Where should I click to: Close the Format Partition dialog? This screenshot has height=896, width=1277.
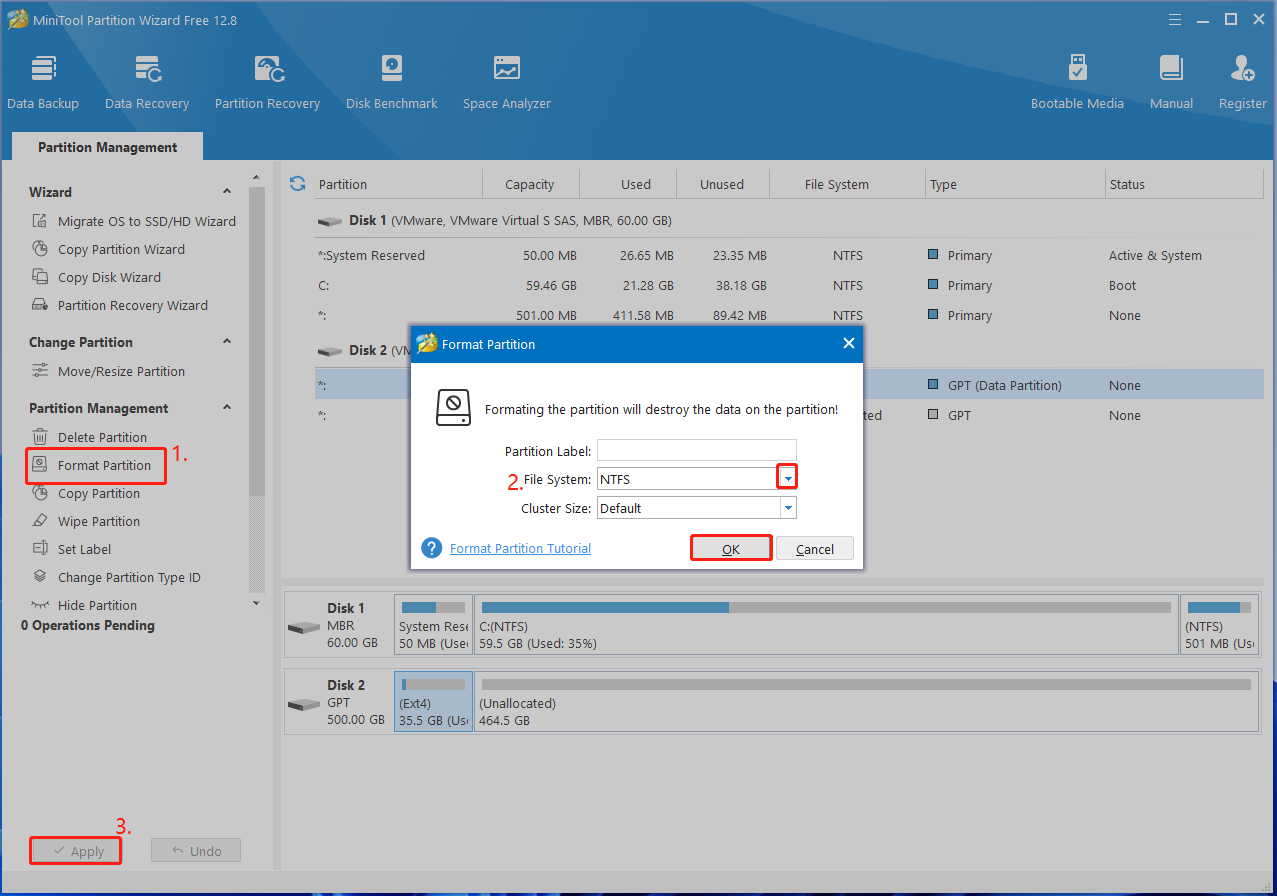(849, 343)
